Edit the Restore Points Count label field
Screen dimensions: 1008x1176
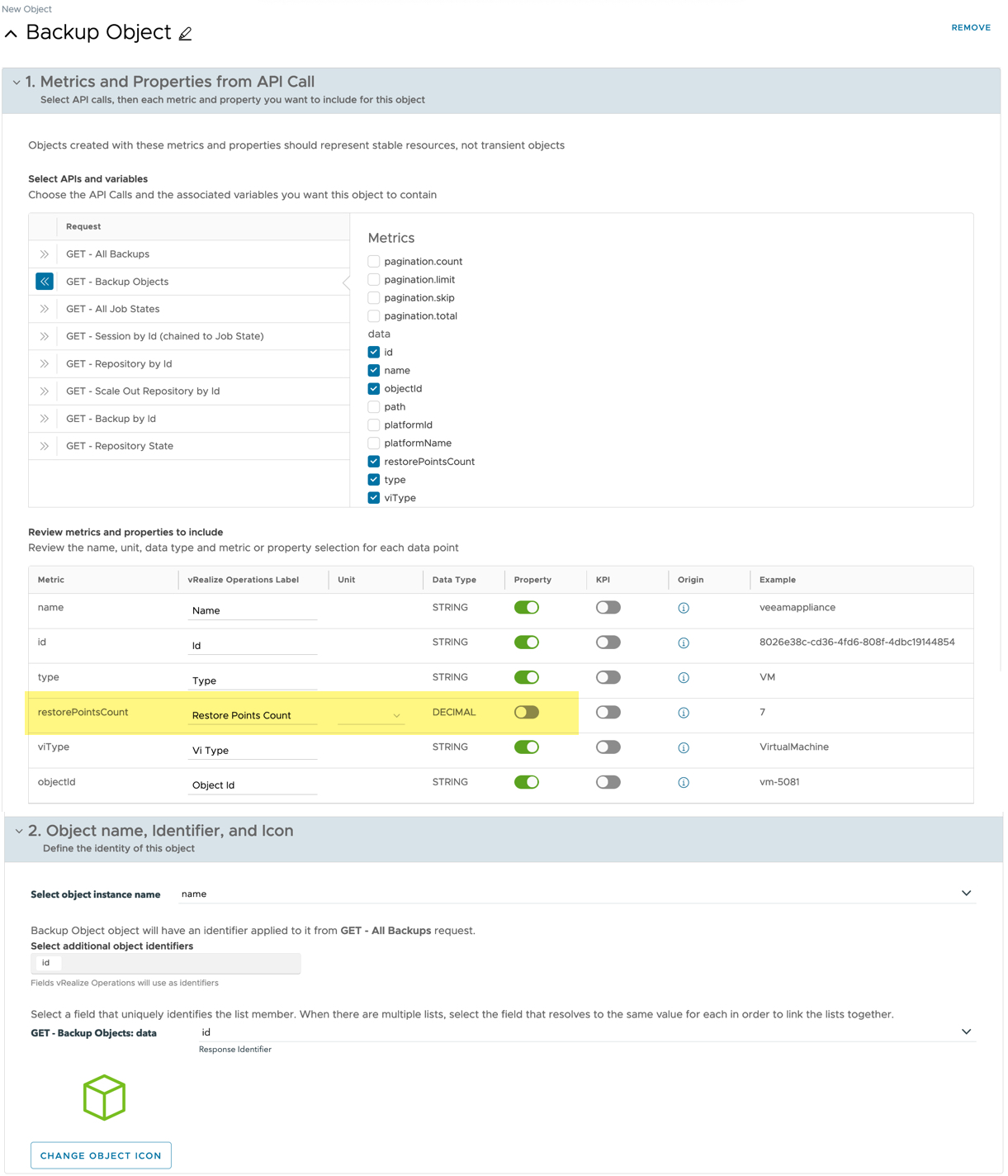click(253, 715)
